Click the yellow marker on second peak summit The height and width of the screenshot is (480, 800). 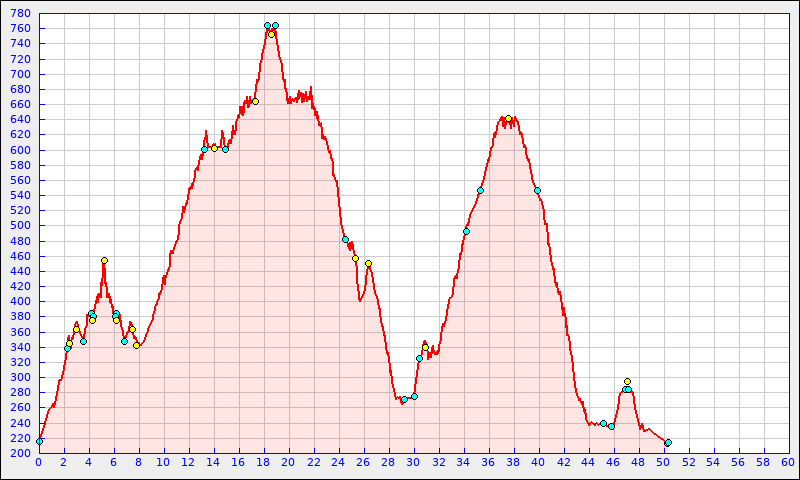point(508,118)
